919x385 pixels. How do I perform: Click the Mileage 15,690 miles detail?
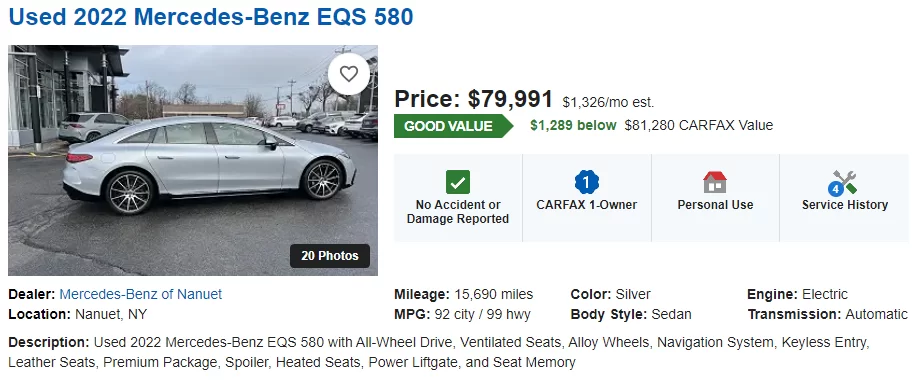464,294
